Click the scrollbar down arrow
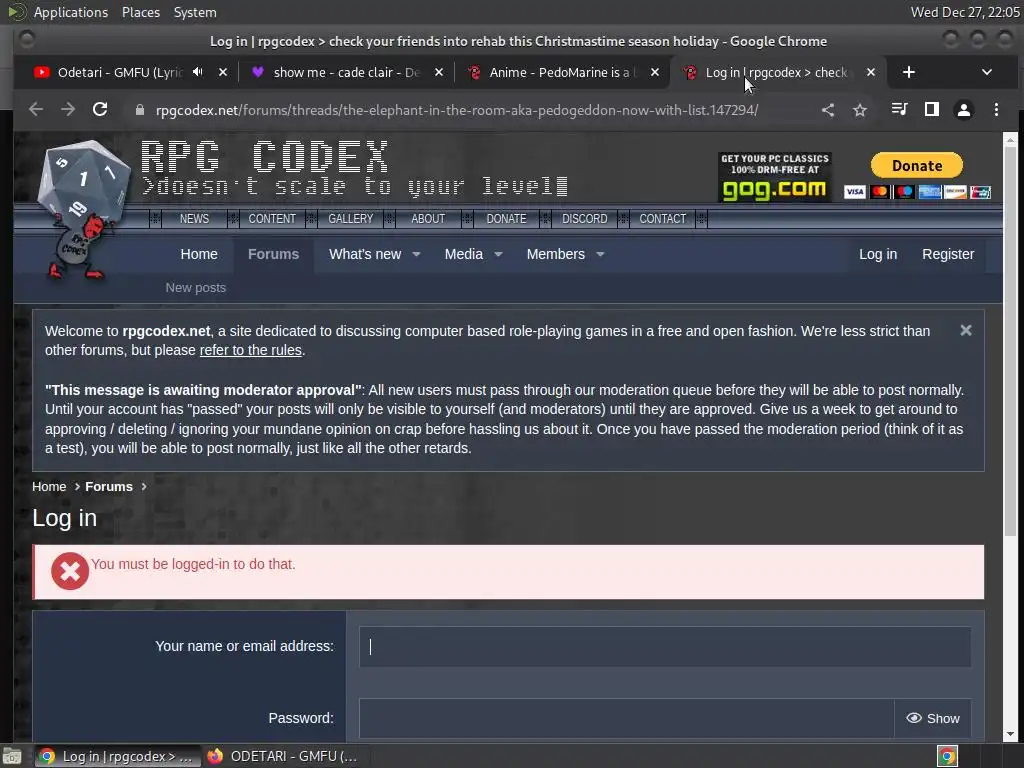 [1010, 734]
